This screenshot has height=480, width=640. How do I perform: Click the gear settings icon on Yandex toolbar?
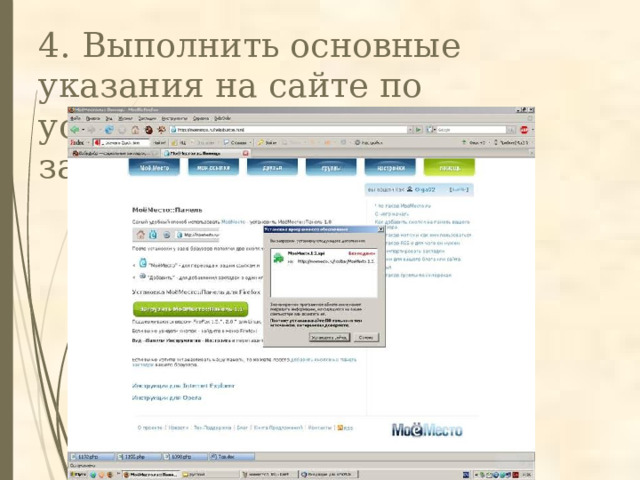pyautogui.click(x=357, y=142)
